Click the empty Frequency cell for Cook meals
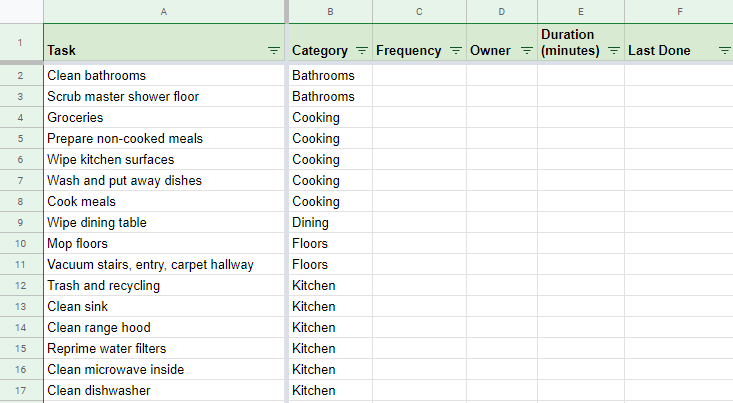This screenshot has height=403, width=733. pos(419,202)
